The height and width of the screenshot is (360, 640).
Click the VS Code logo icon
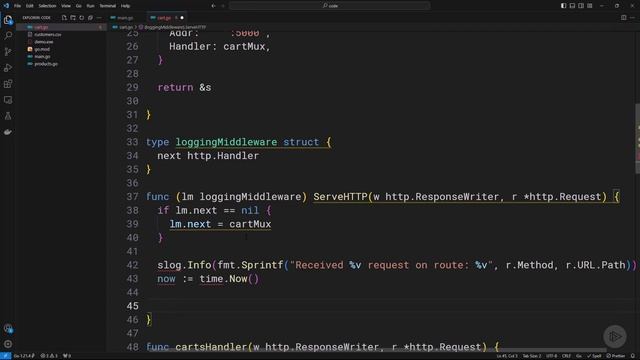[x=6, y=6]
